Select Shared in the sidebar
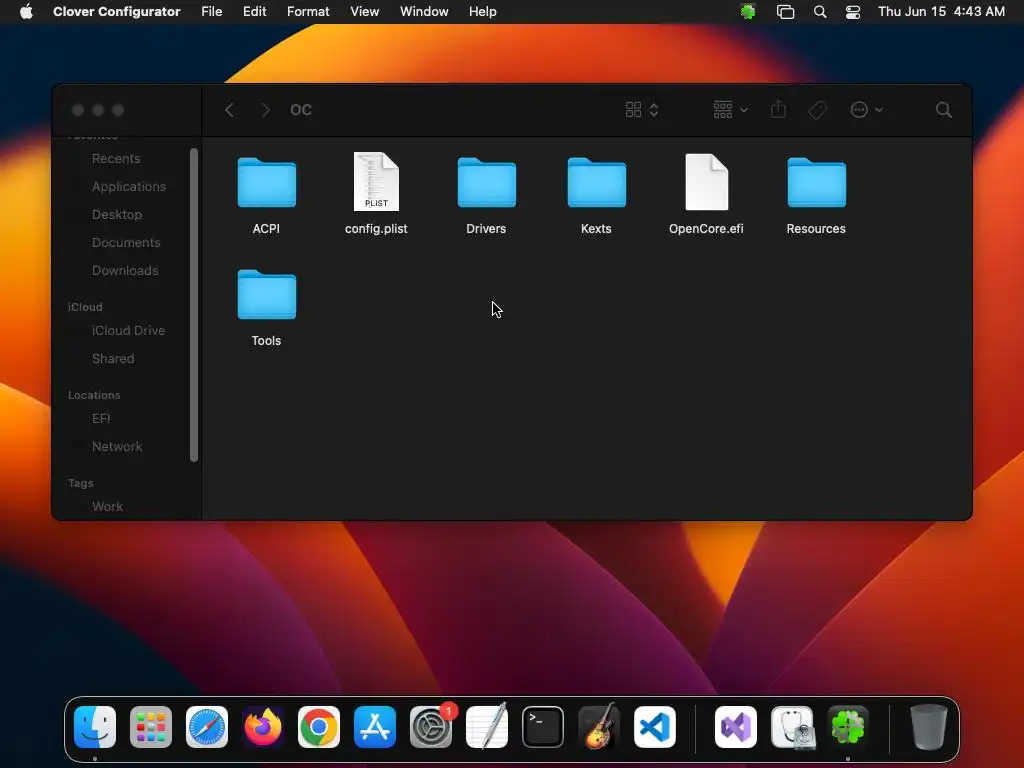Viewport: 1024px width, 768px height. point(113,359)
